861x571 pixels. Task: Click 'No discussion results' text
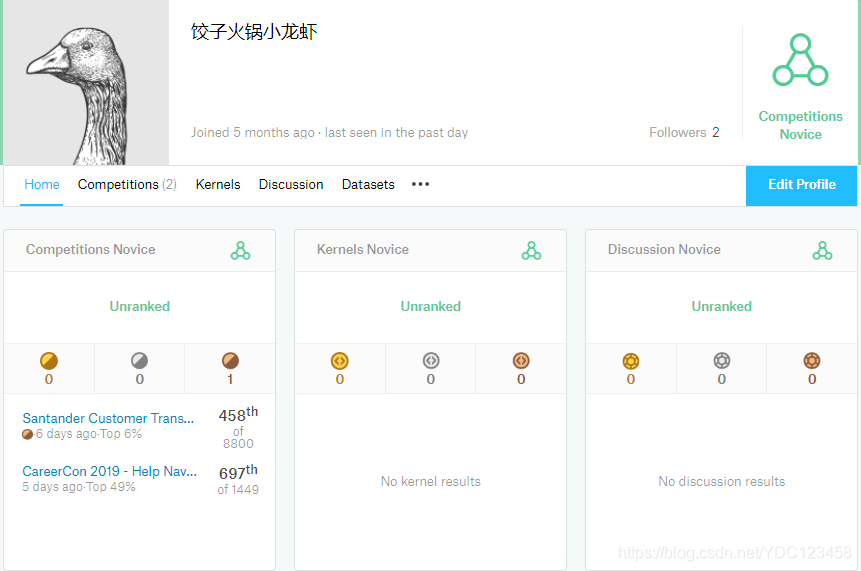coord(722,482)
